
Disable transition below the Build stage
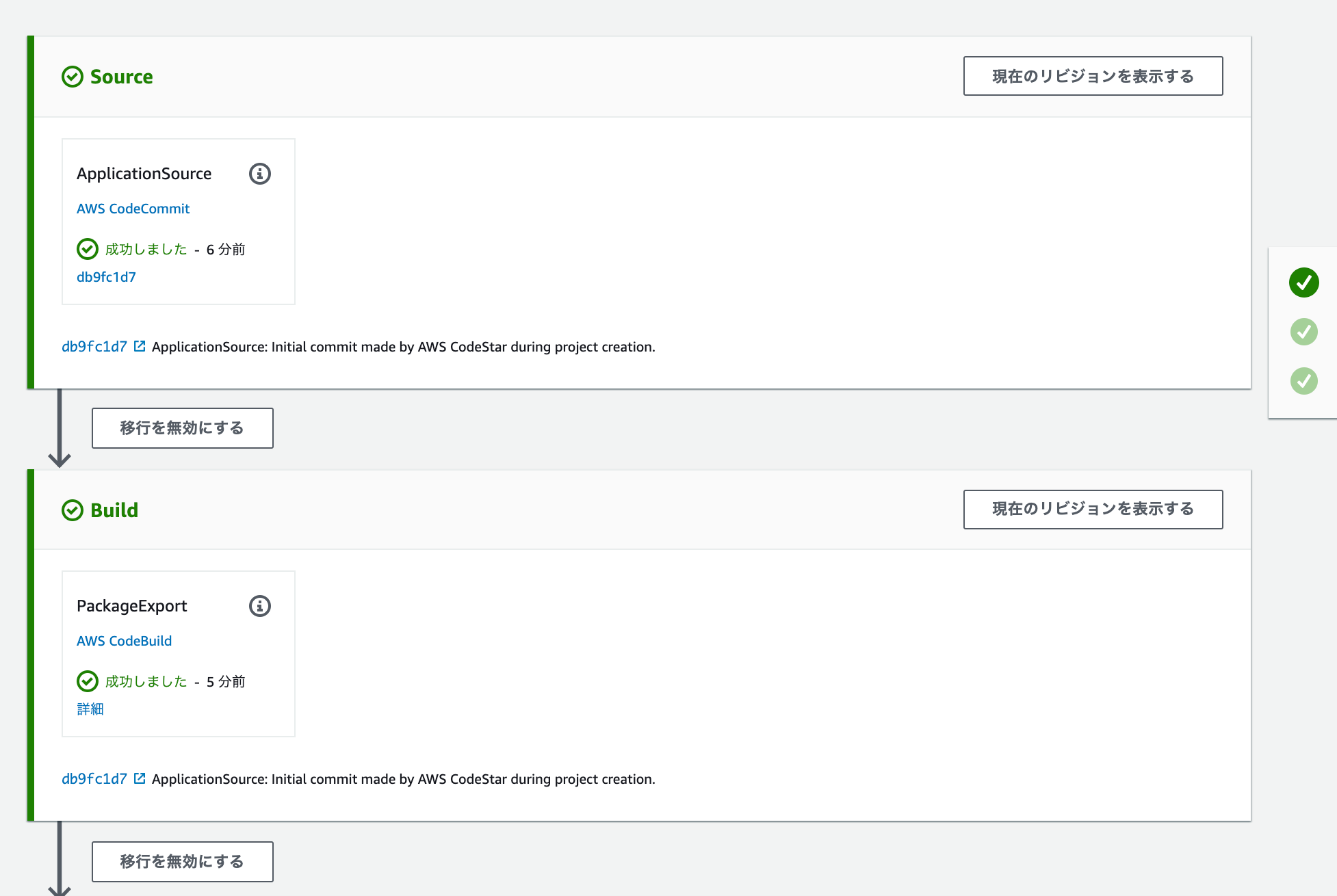pyautogui.click(x=183, y=862)
